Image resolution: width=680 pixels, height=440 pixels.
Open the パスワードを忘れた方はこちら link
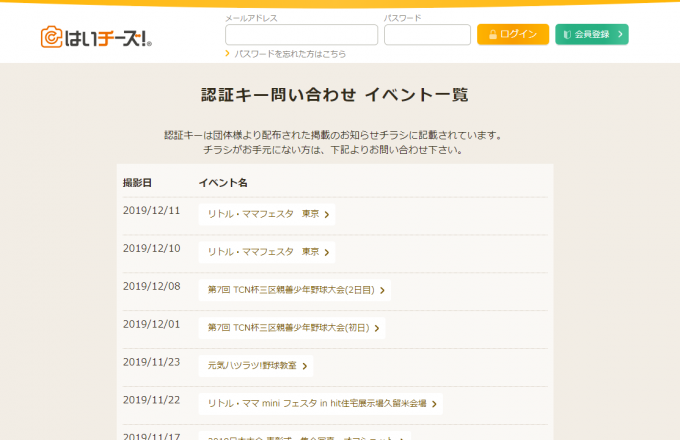(290, 54)
